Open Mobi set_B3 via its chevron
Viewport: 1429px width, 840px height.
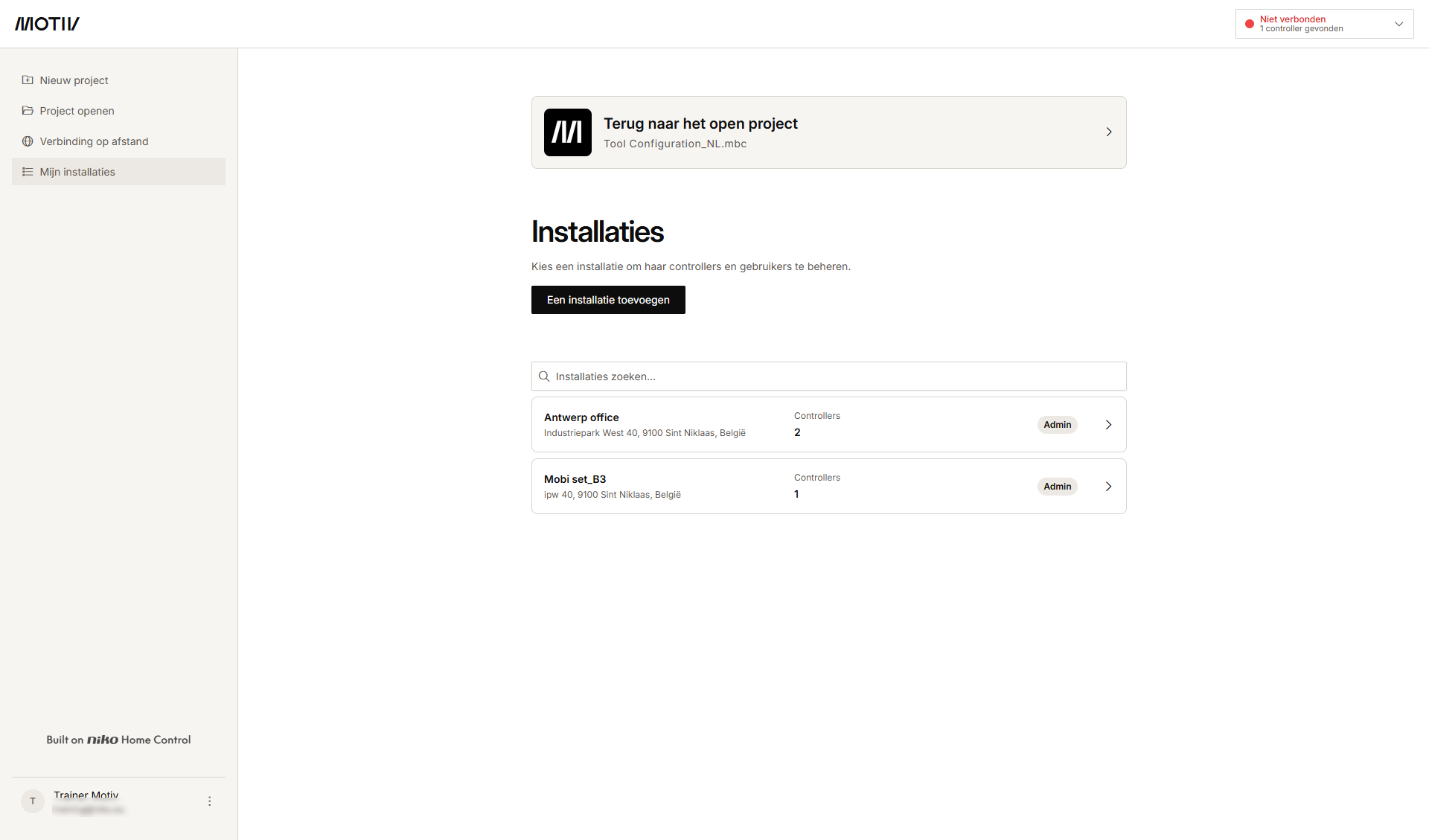(1108, 487)
